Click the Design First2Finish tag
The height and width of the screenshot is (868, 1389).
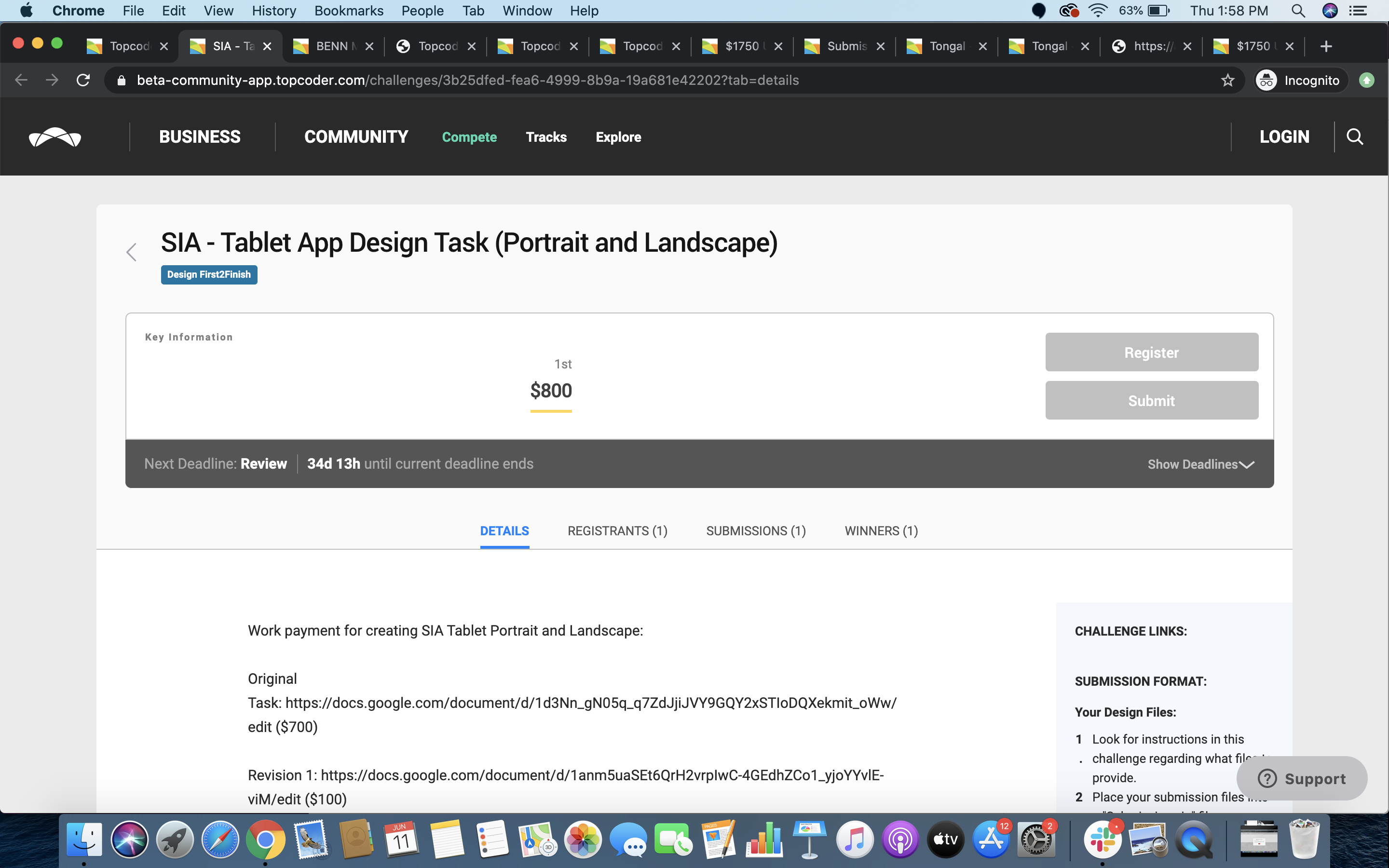(209, 274)
